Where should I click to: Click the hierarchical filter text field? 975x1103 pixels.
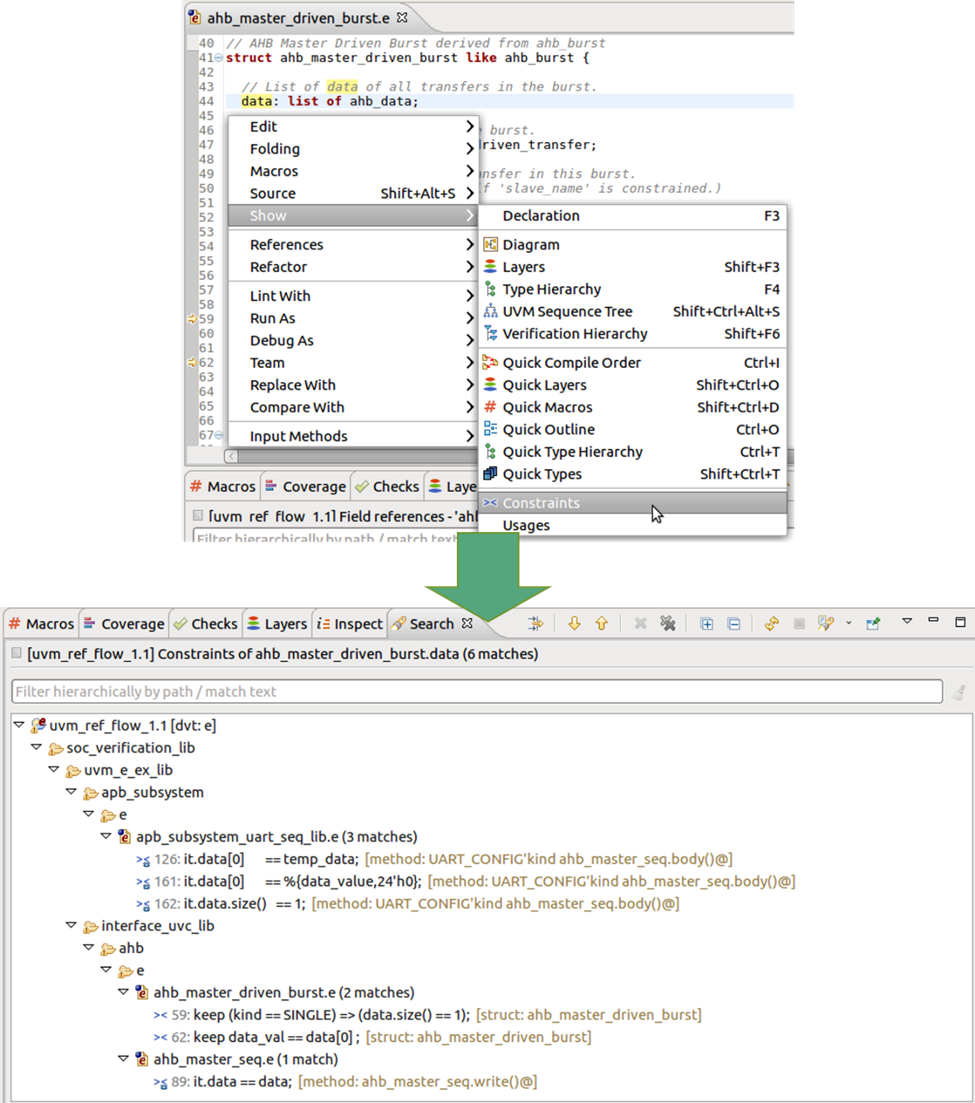477,691
